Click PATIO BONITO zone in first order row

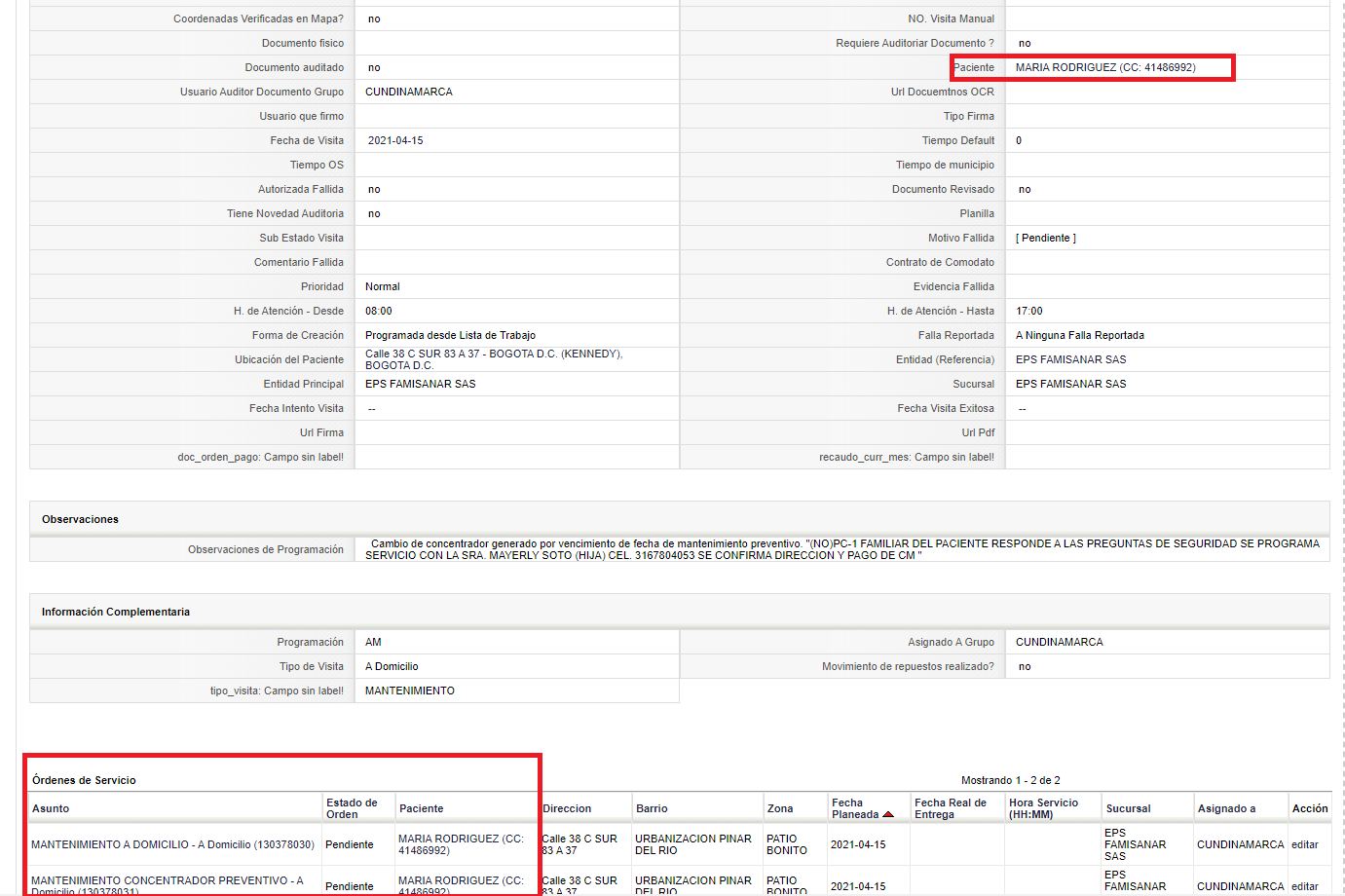pos(787,844)
